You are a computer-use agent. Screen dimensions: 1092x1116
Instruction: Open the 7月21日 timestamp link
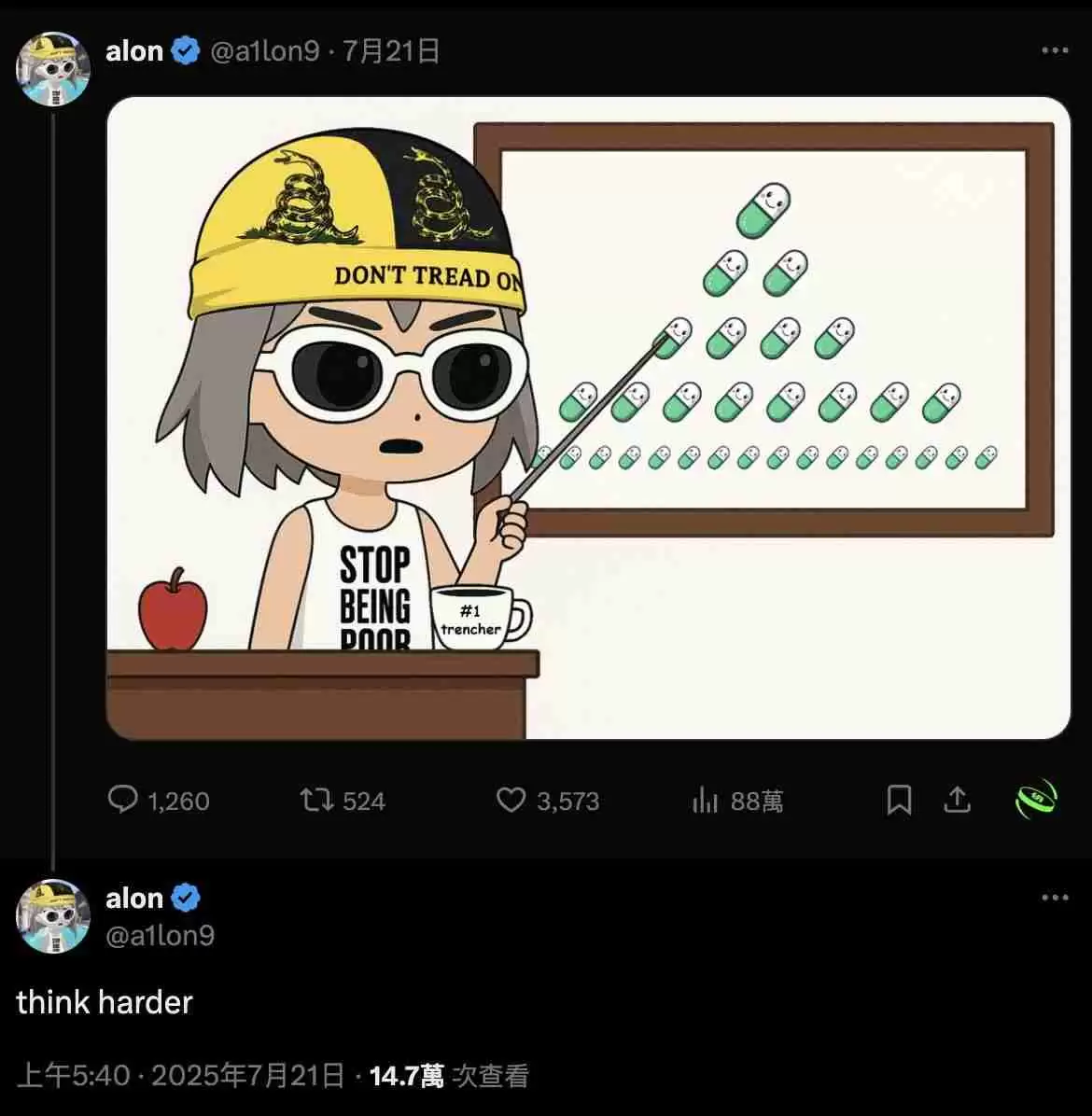391,52
